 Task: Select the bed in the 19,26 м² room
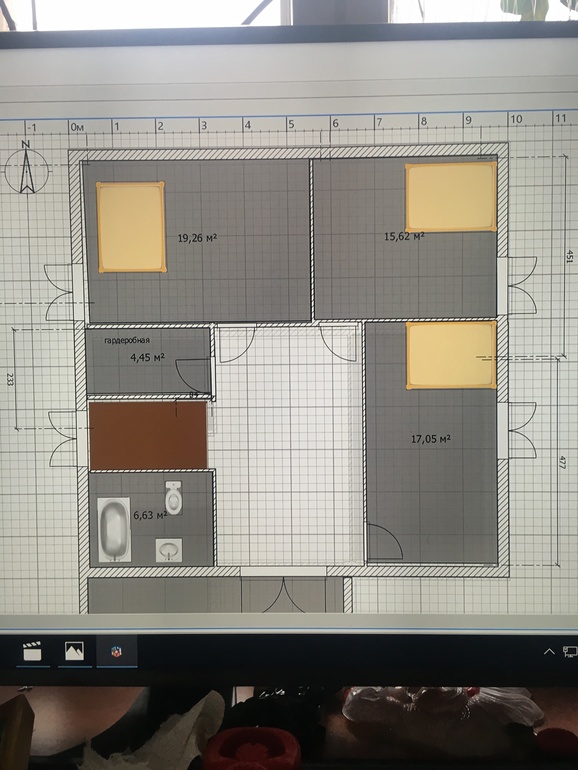pos(131,227)
